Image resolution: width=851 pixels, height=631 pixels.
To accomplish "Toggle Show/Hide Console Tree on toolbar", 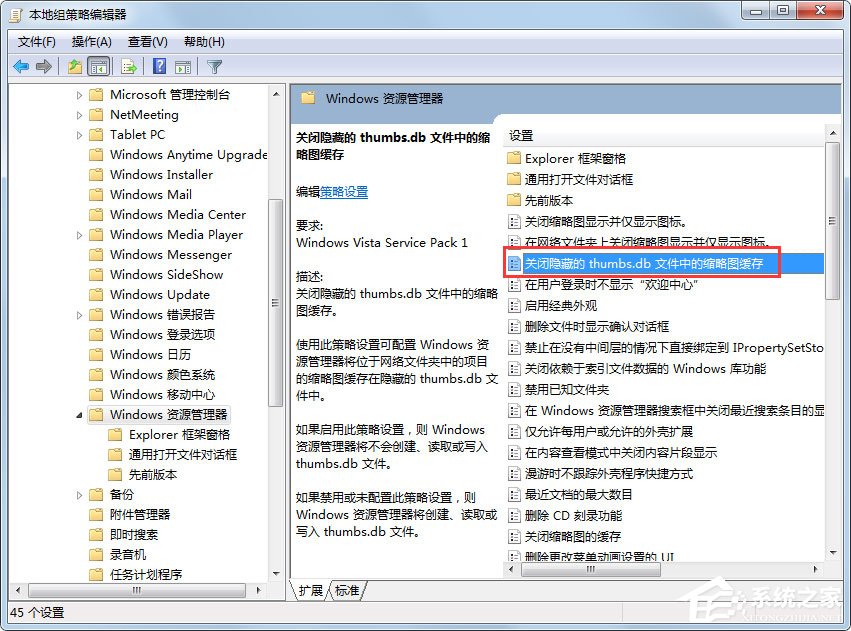I will (x=98, y=66).
